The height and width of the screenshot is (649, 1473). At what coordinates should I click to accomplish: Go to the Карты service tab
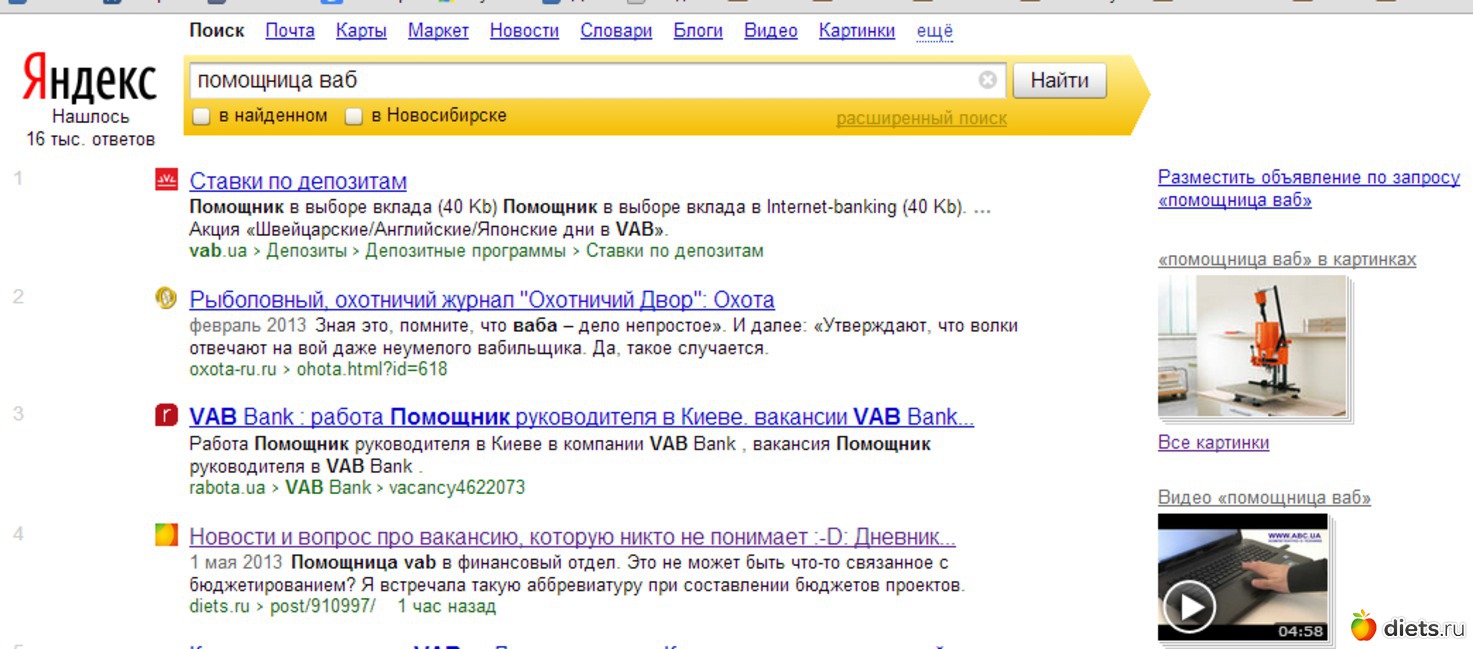click(x=361, y=31)
